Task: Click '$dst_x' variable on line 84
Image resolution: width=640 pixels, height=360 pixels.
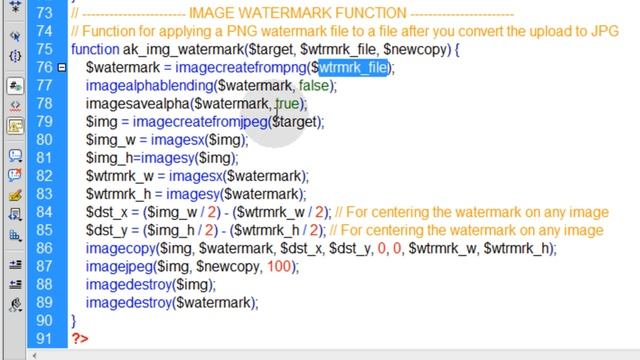Action: click(107, 212)
